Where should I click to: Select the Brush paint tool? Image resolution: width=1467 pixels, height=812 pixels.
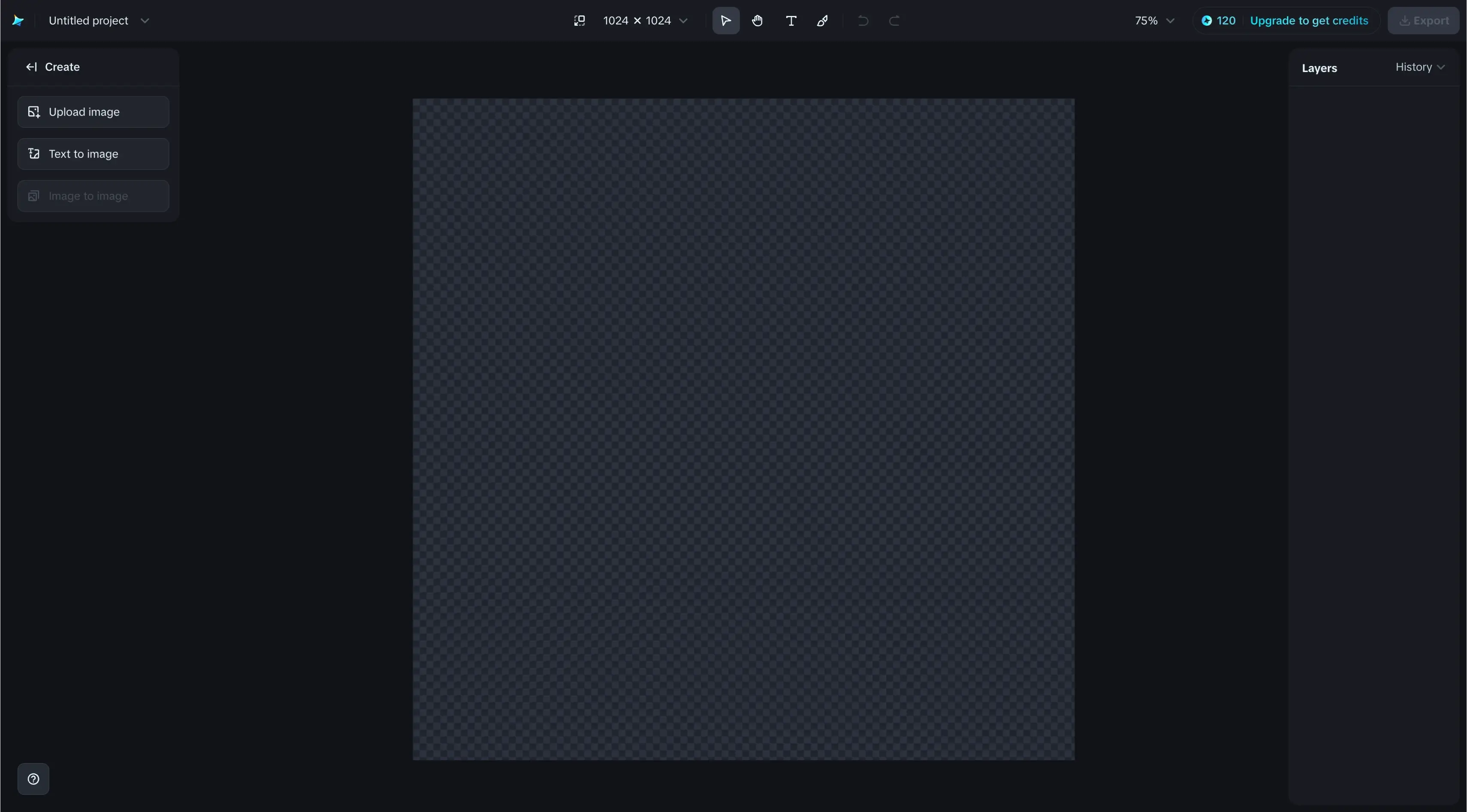pos(822,21)
